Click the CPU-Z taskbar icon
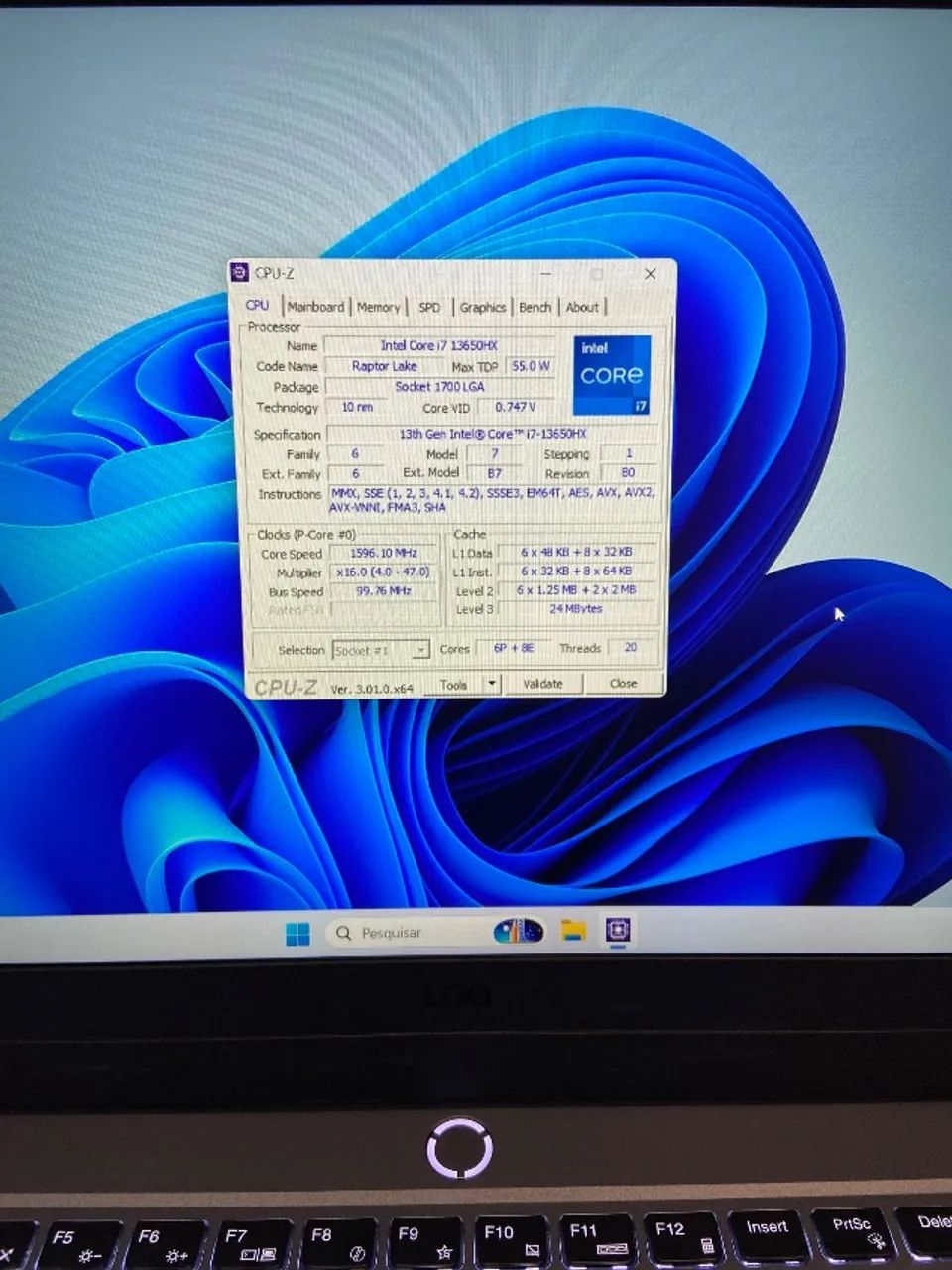Image resolution: width=952 pixels, height=1270 pixels. (x=619, y=930)
